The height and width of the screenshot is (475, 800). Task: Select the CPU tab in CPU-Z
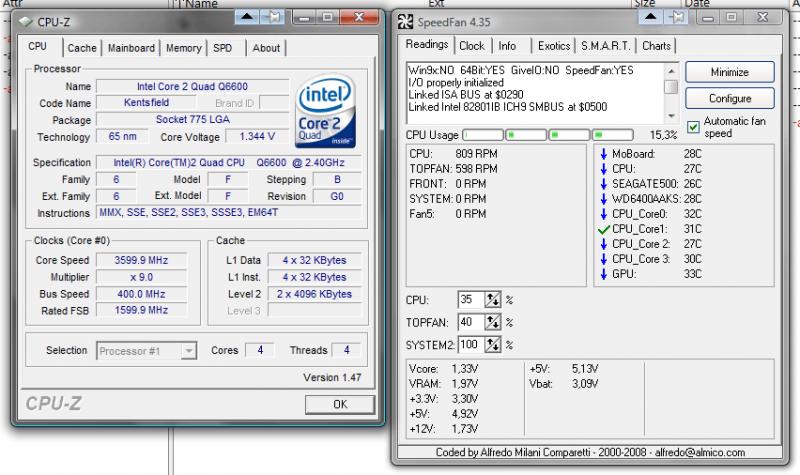pyautogui.click(x=37, y=46)
